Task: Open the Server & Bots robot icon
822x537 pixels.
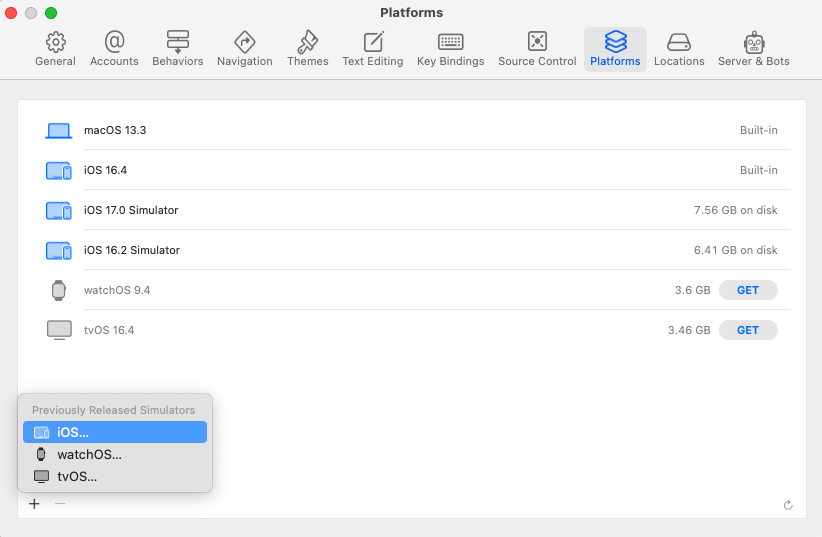Action: [x=754, y=42]
